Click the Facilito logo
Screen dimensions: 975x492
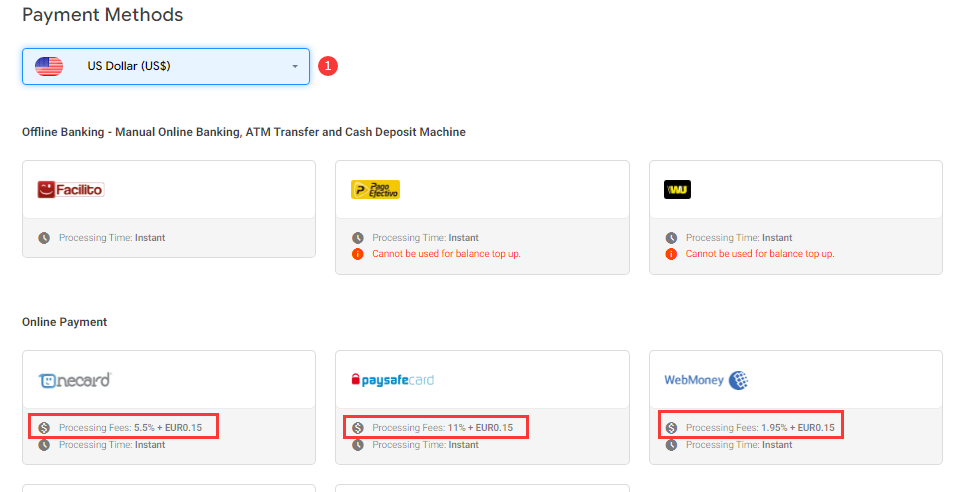click(x=71, y=190)
